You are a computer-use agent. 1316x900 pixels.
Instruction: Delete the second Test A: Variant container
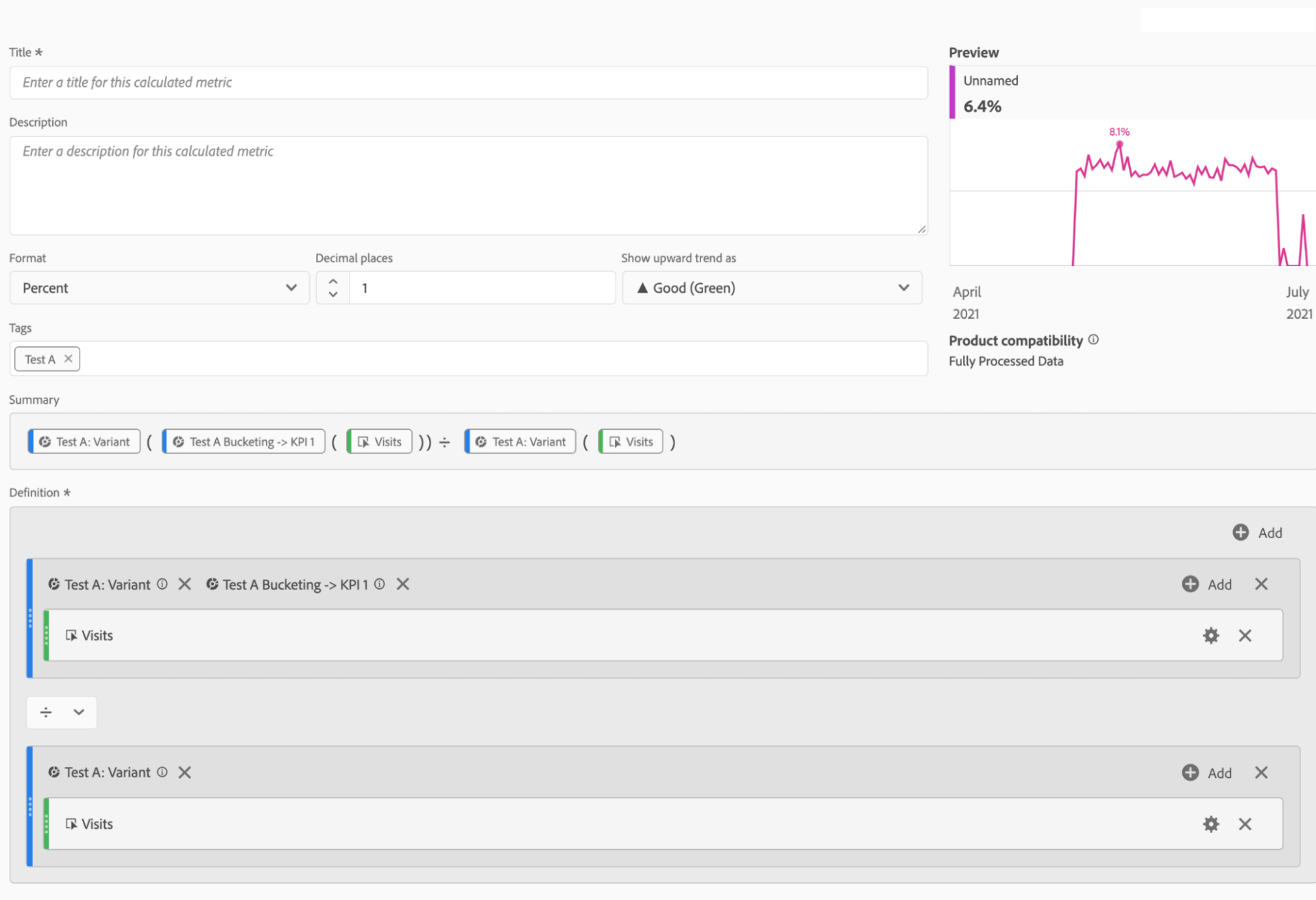[x=1261, y=772]
